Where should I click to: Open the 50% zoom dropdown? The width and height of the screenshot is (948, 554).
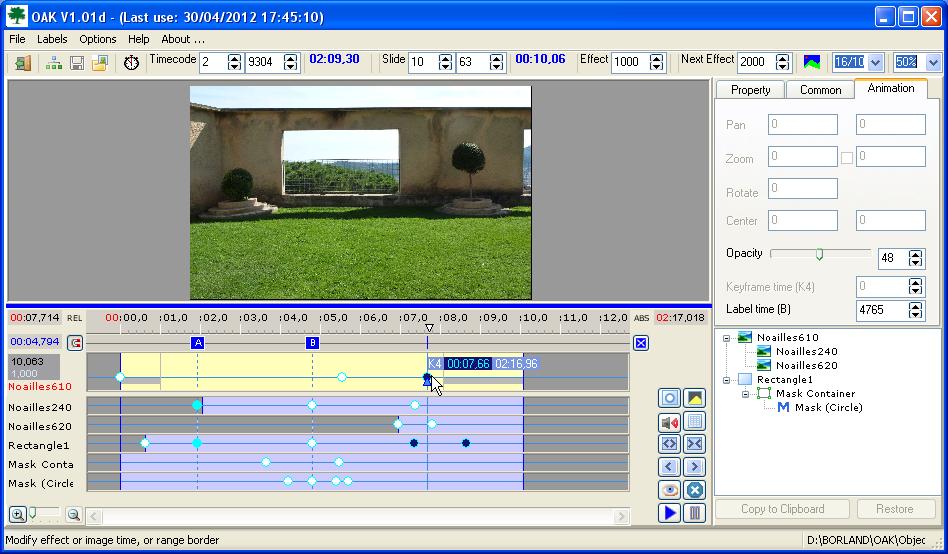point(933,63)
